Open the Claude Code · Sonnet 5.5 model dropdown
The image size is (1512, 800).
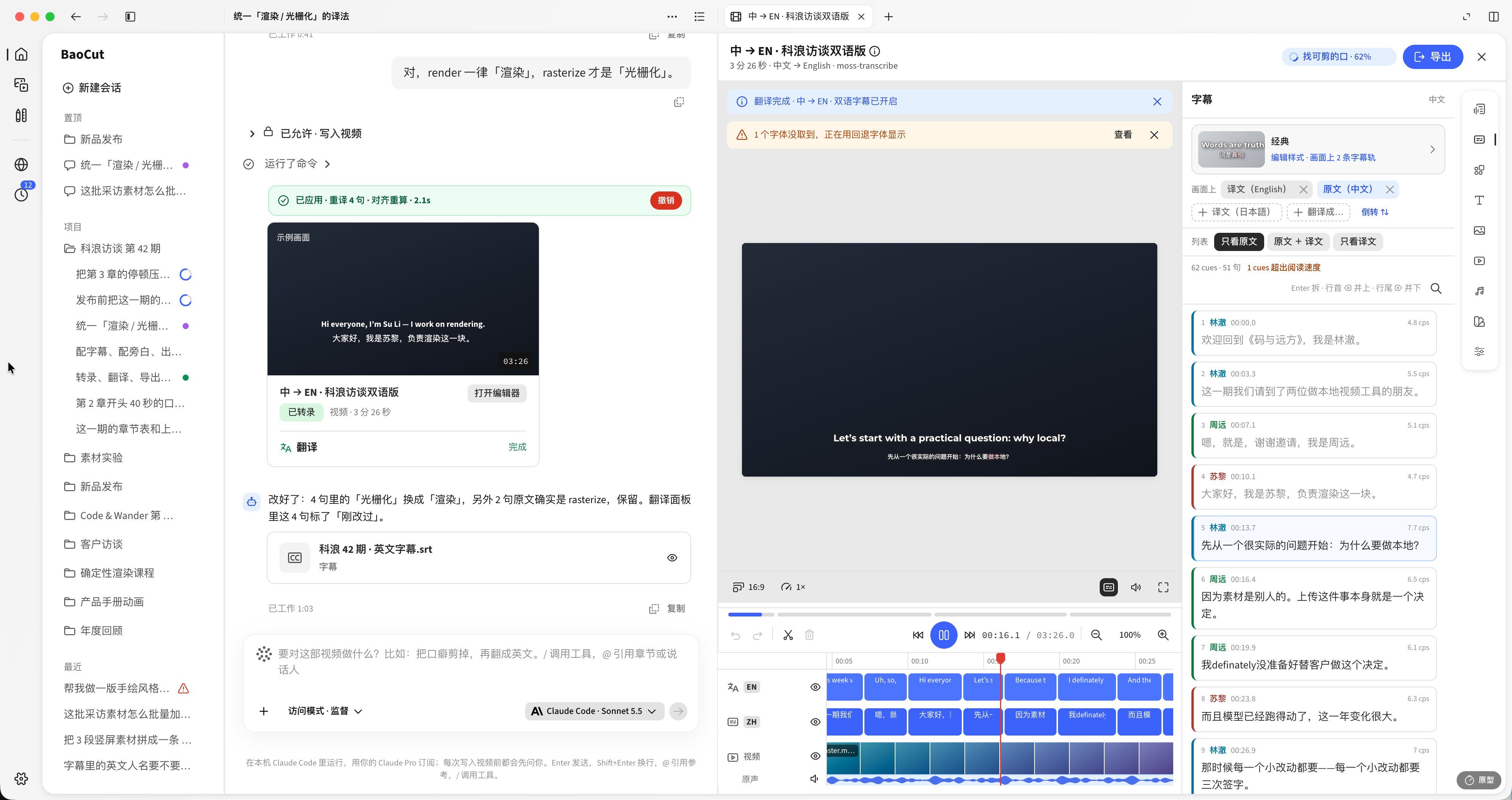click(594, 711)
